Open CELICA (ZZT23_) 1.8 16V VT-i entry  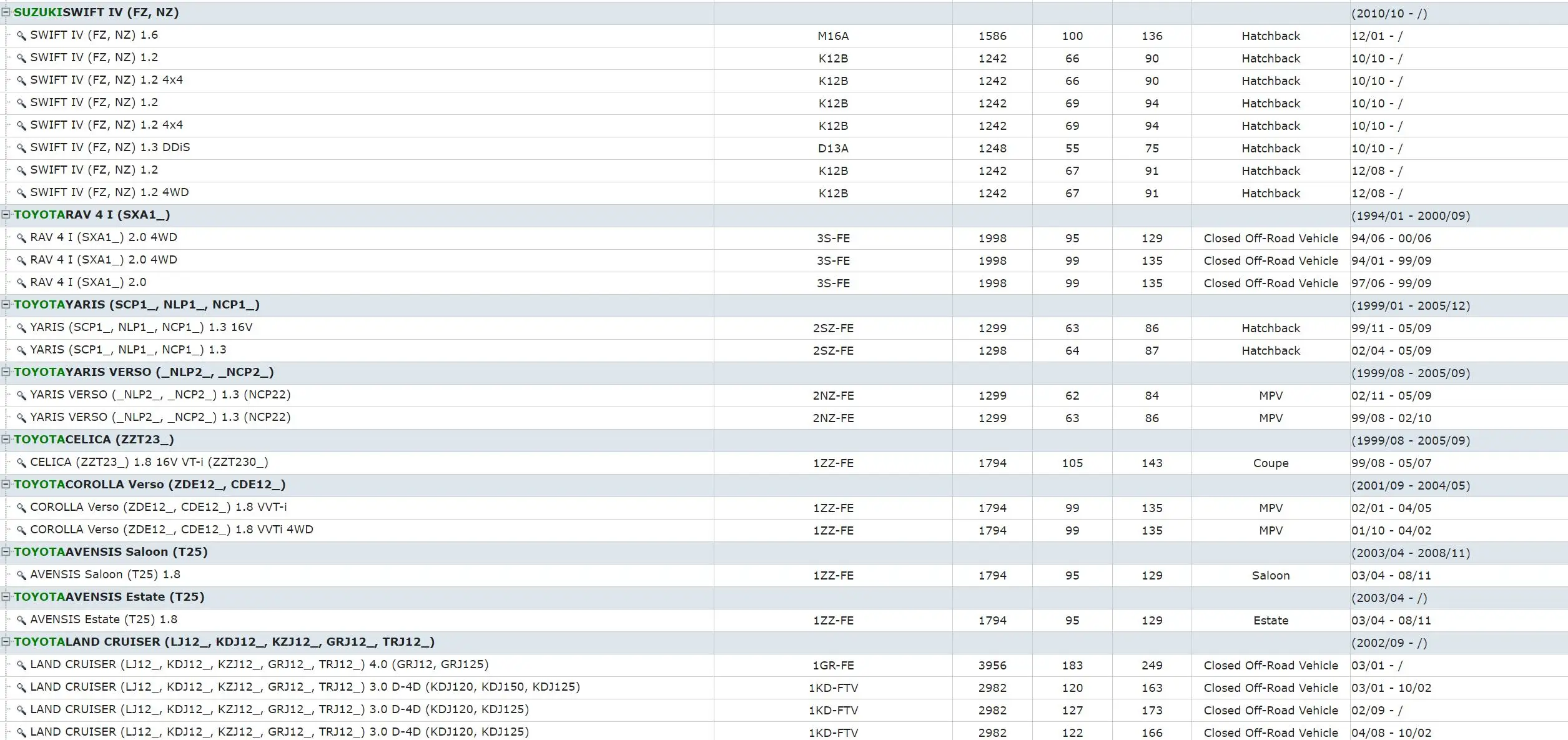coord(149,463)
